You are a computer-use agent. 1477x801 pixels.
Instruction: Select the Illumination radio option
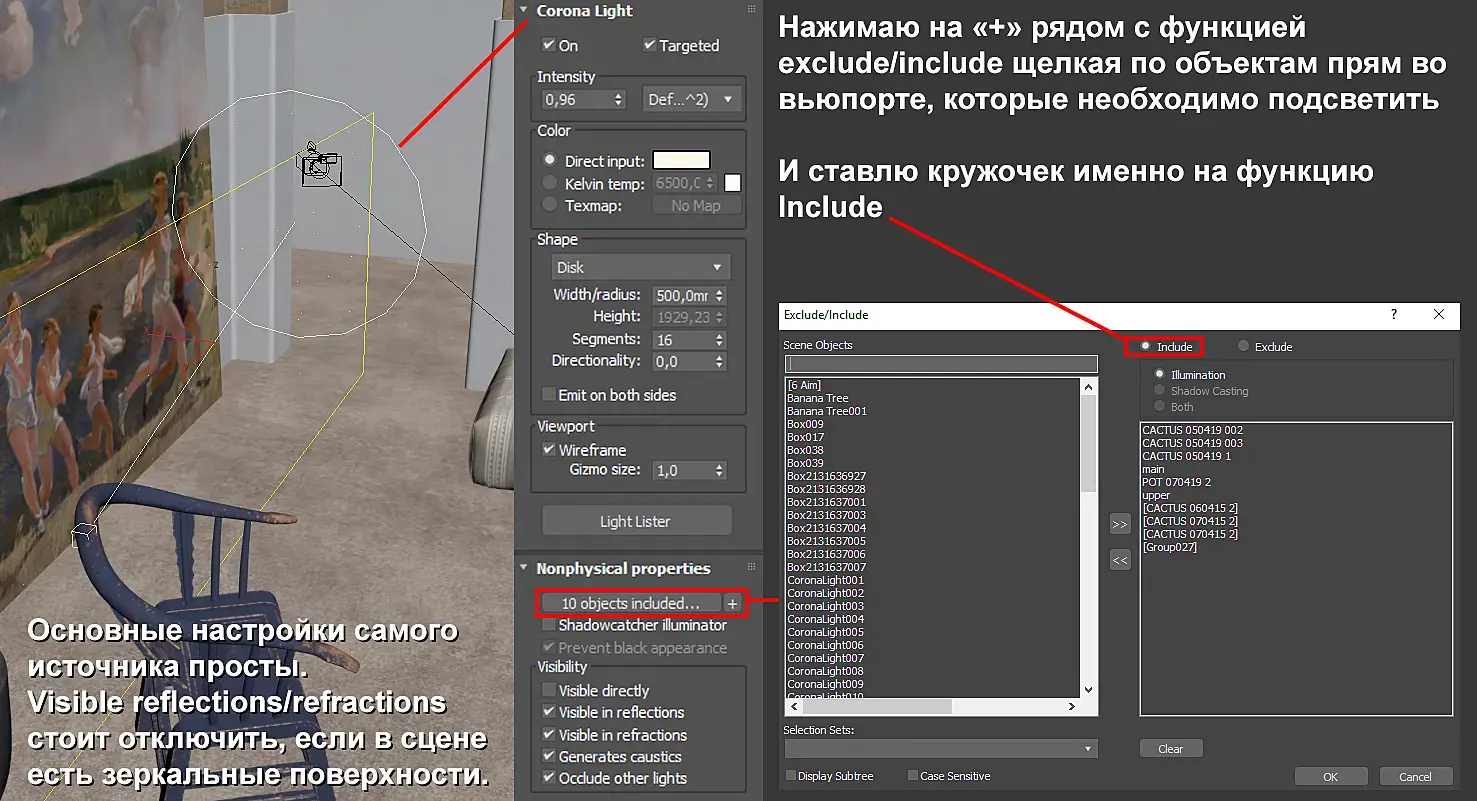click(x=1159, y=375)
